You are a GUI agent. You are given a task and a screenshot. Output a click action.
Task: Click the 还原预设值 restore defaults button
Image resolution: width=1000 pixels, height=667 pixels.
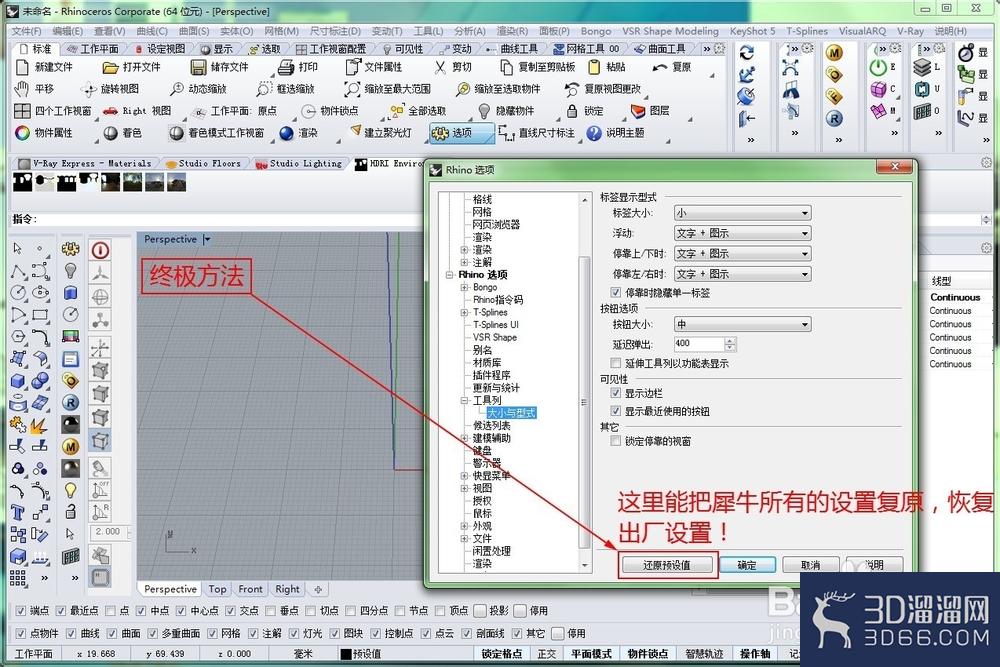click(x=667, y=565)
